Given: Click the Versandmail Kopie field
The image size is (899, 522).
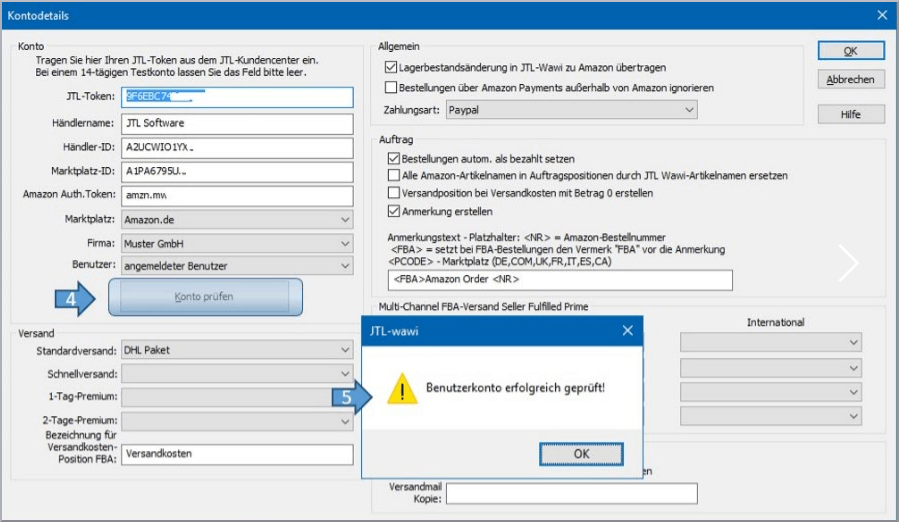Looking at the screenshot, I should pos(572,493).
